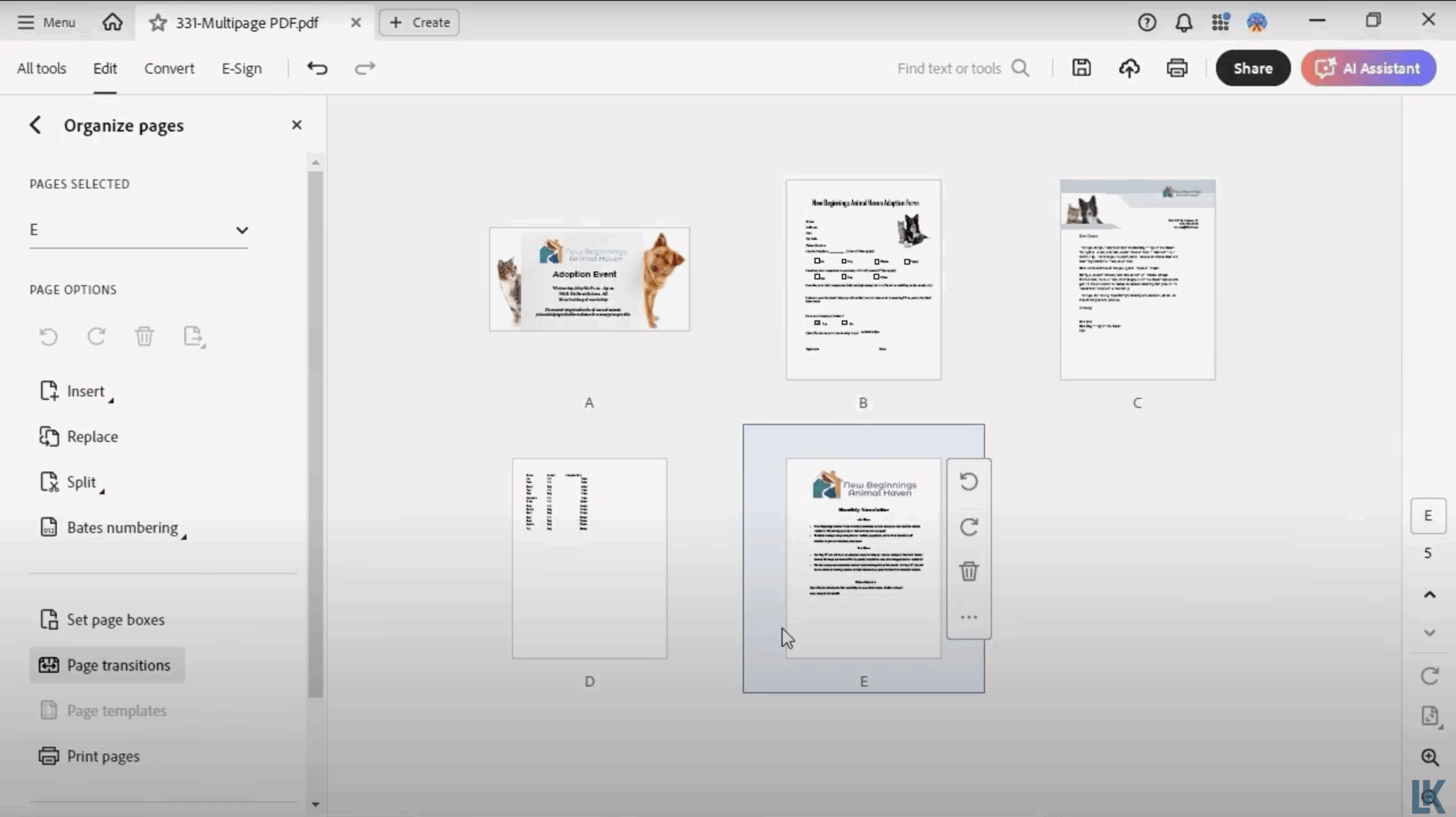
Task: Expand the Pages Selected dropdown
Action: 242,230
